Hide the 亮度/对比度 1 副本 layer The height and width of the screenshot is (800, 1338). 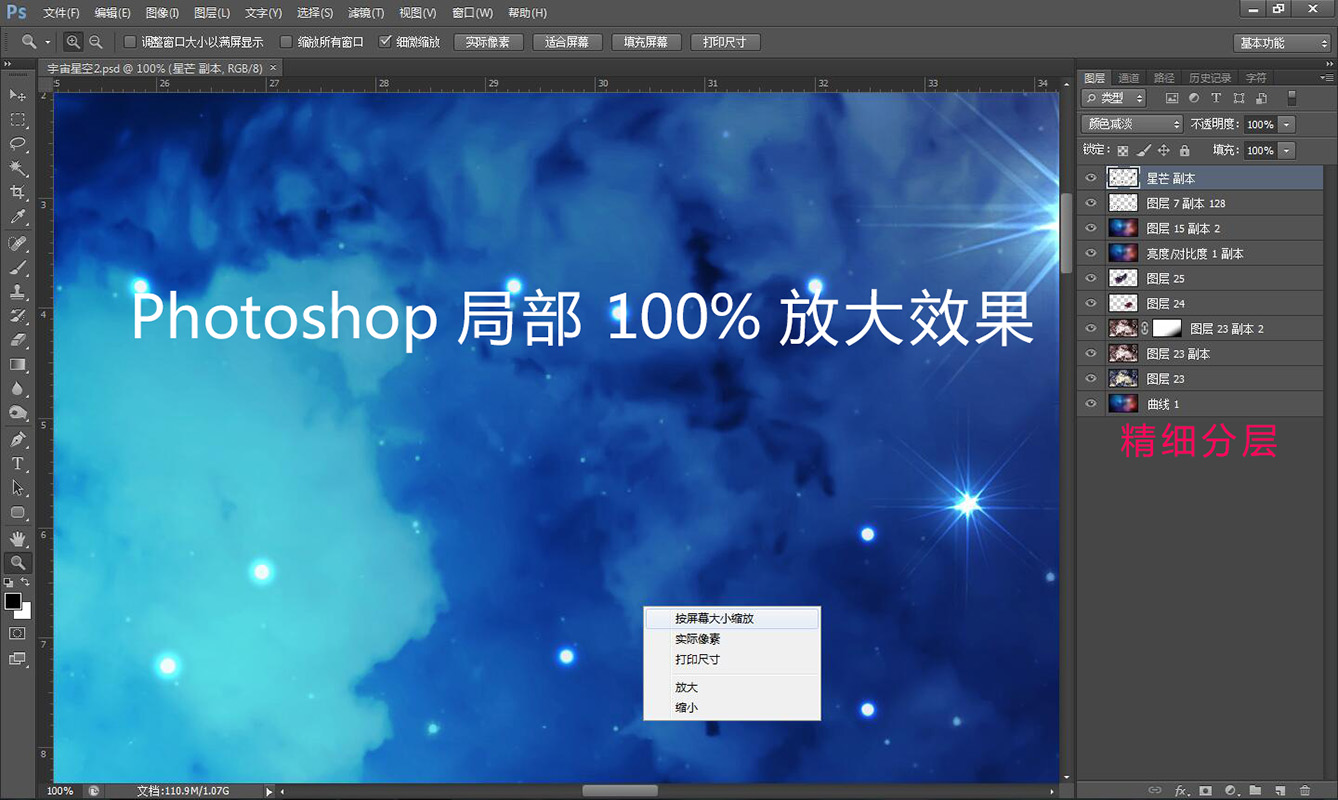click(1091, 253)
